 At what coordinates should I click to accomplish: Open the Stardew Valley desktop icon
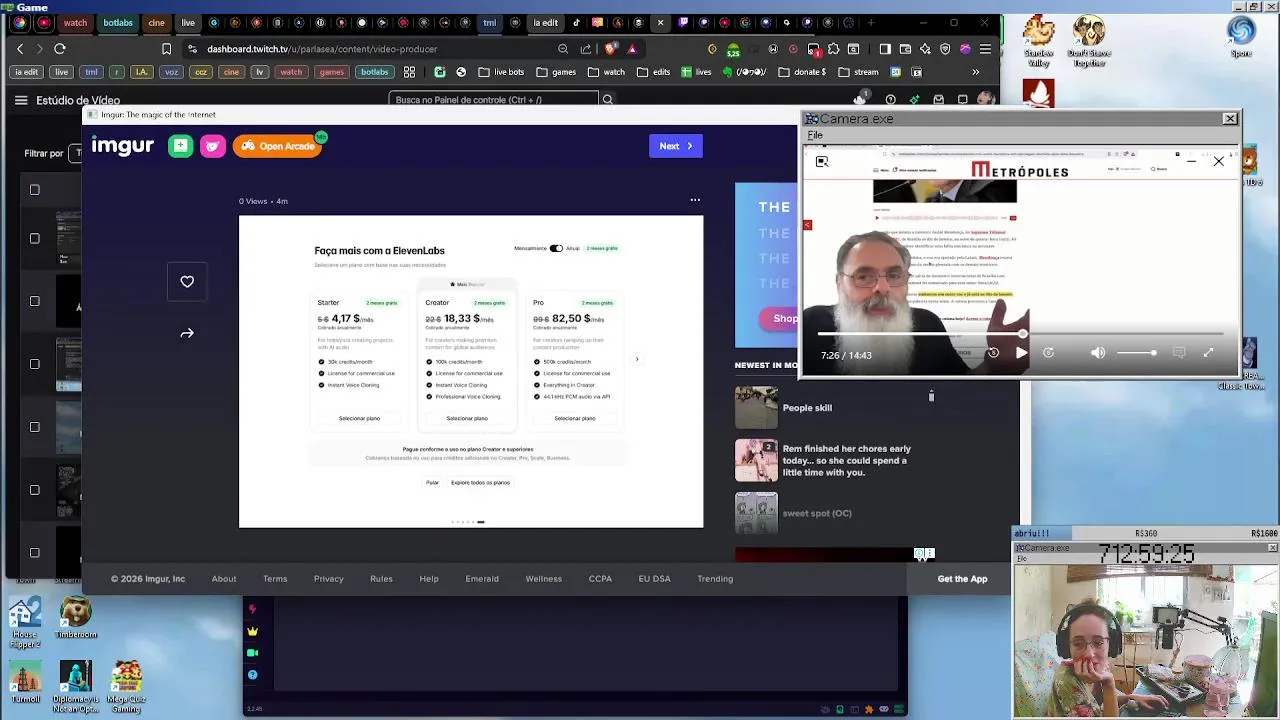[x=1039, y=43]
